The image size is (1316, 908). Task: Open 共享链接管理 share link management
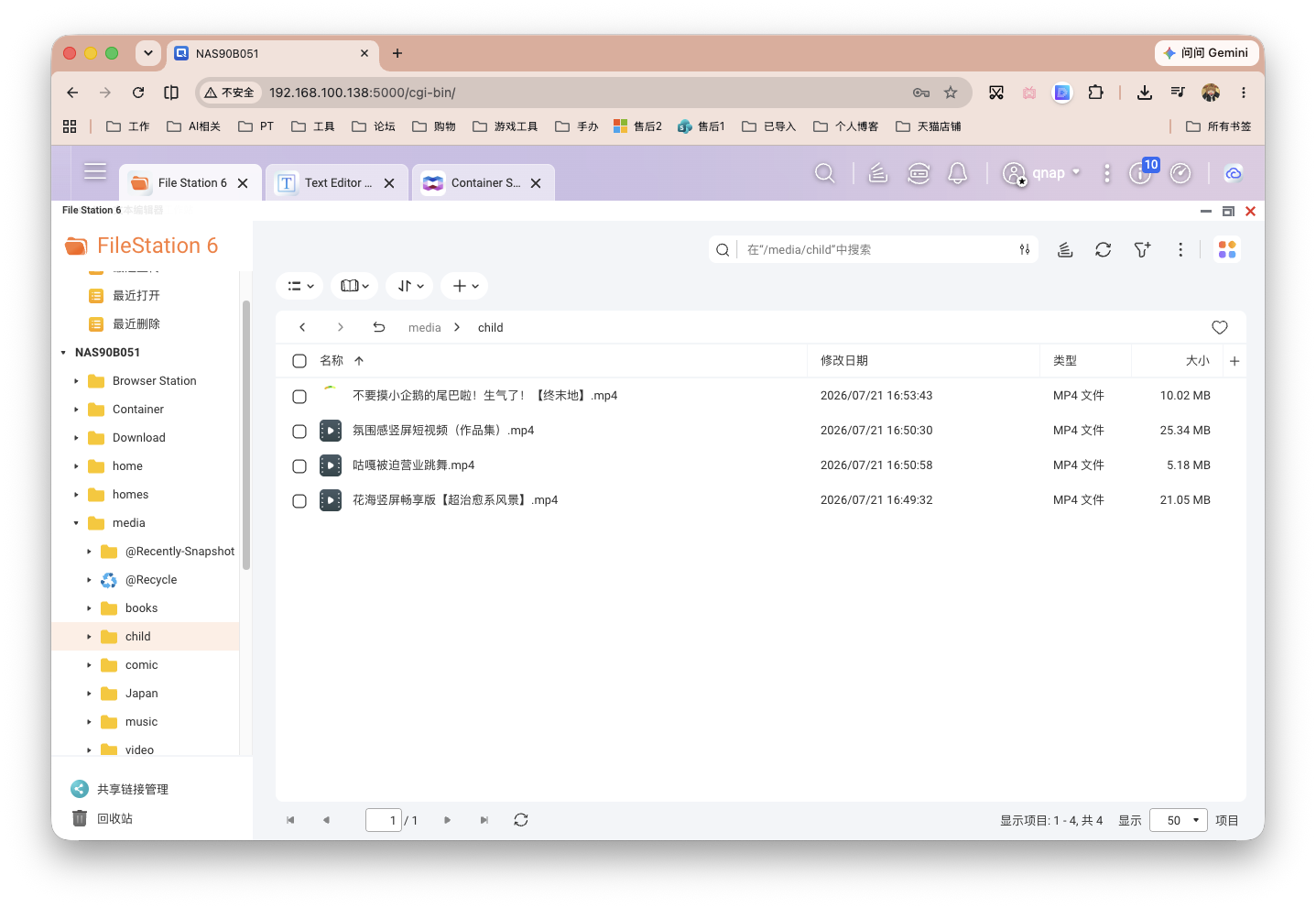120,789
